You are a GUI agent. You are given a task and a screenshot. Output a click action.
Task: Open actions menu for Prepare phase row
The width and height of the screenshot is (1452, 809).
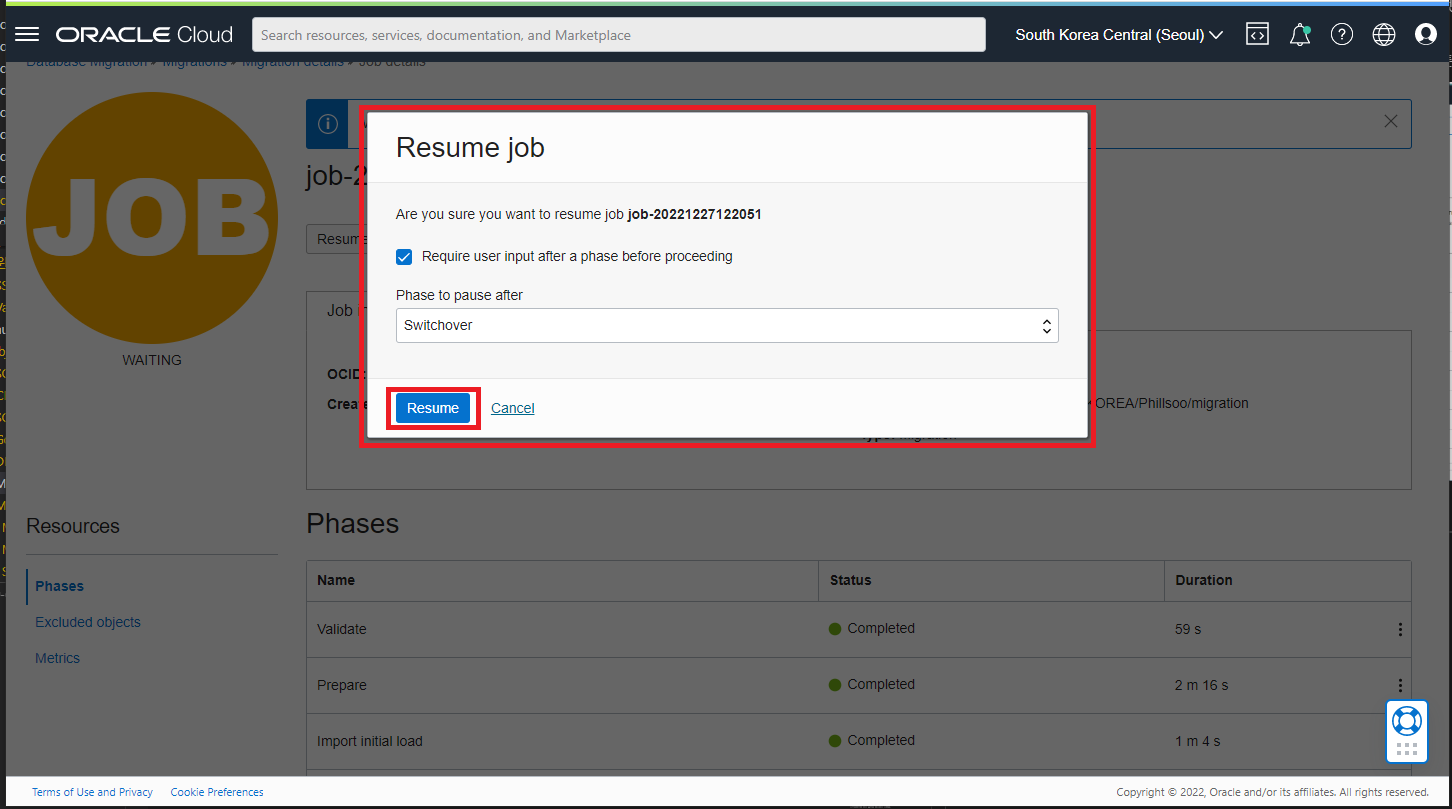point(1400,685)
